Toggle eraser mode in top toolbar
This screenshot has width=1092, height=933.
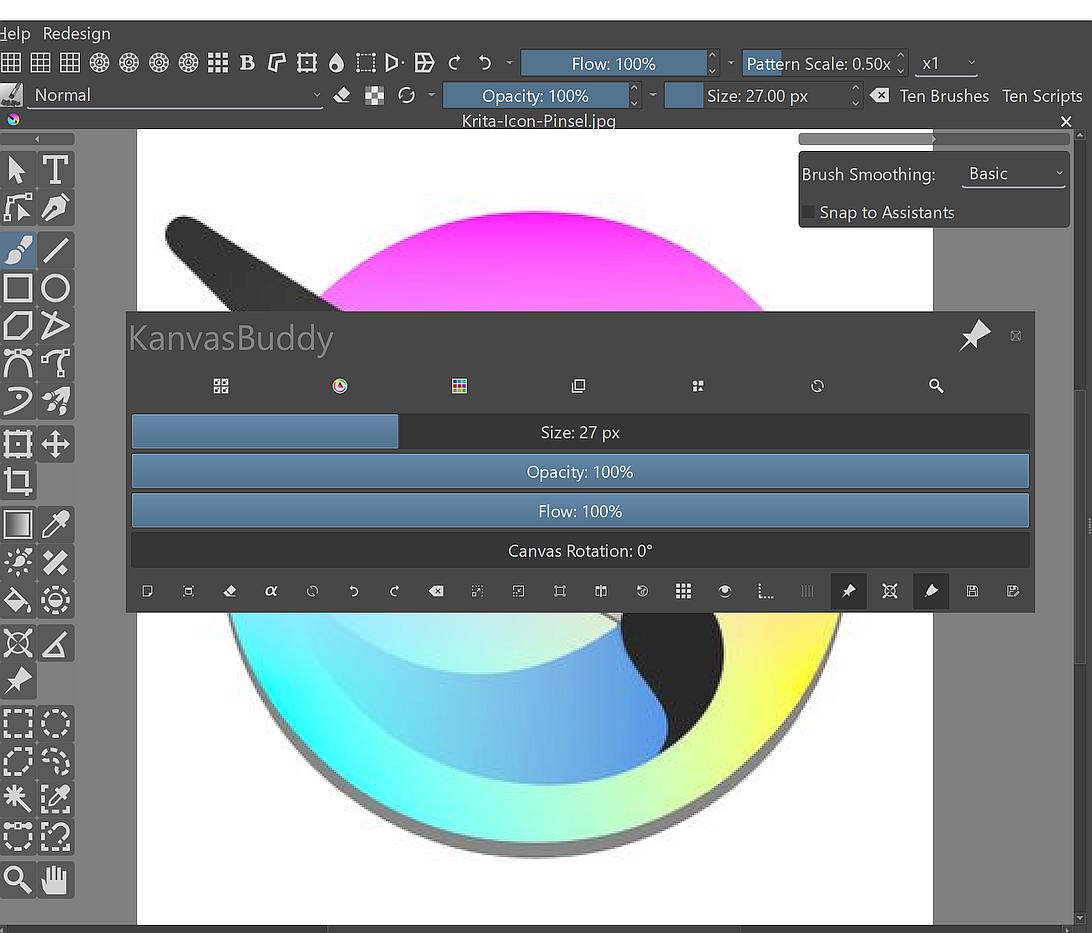click(342, 95)
